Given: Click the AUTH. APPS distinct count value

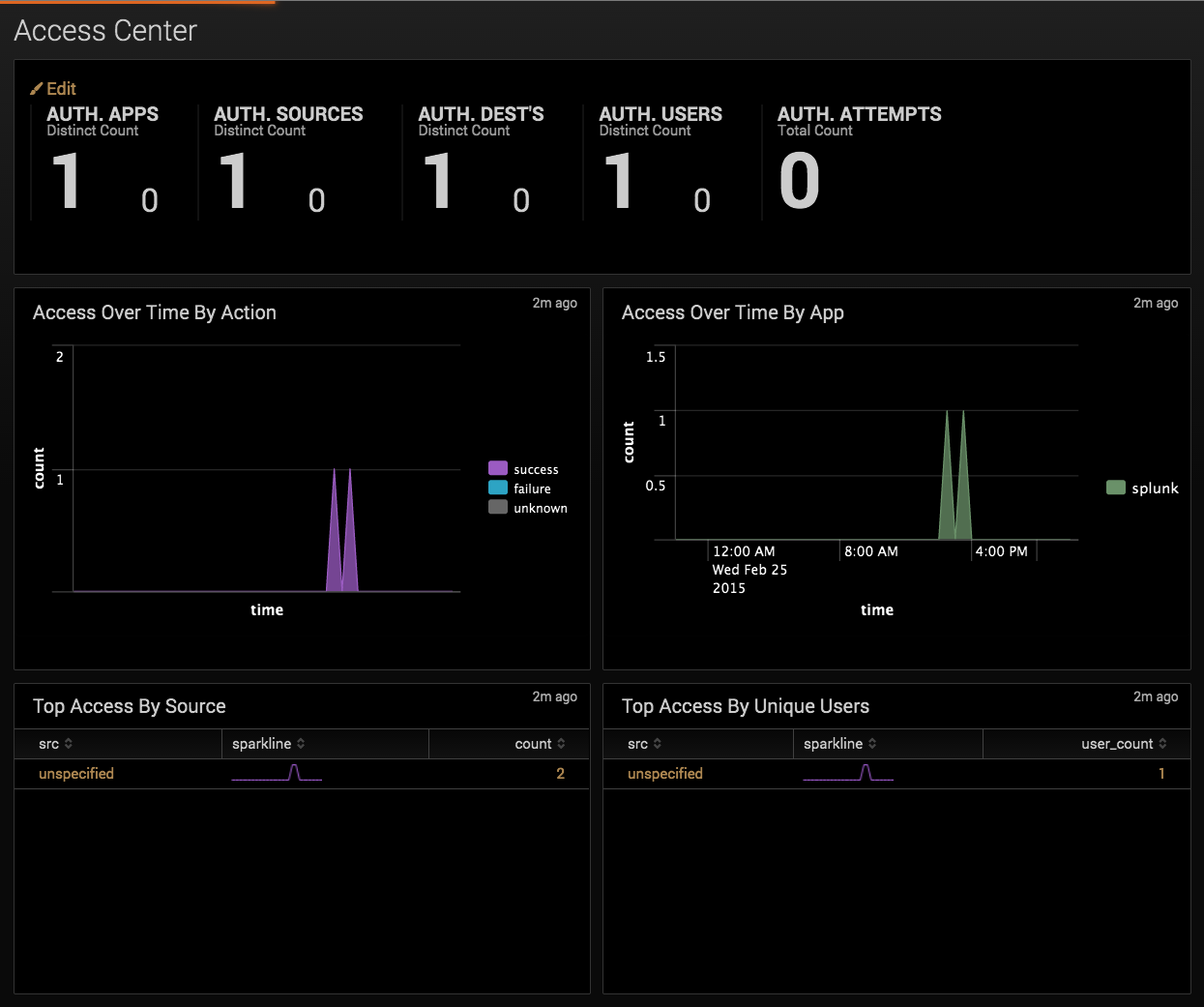Looking at the screenshot, I should pos(66,181).
